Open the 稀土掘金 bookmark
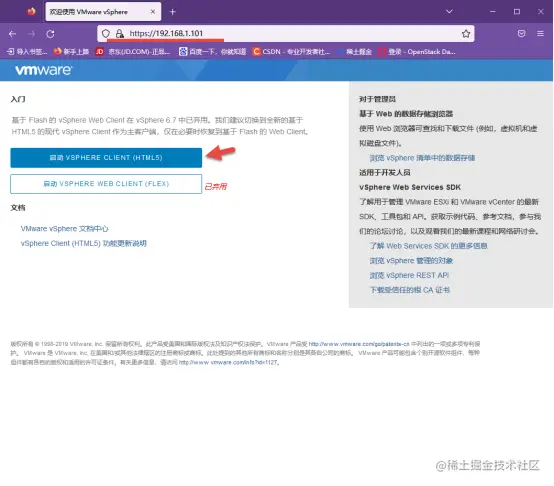Image resolution: width=554 pixels, height=486 pixels. click(354, 52)
